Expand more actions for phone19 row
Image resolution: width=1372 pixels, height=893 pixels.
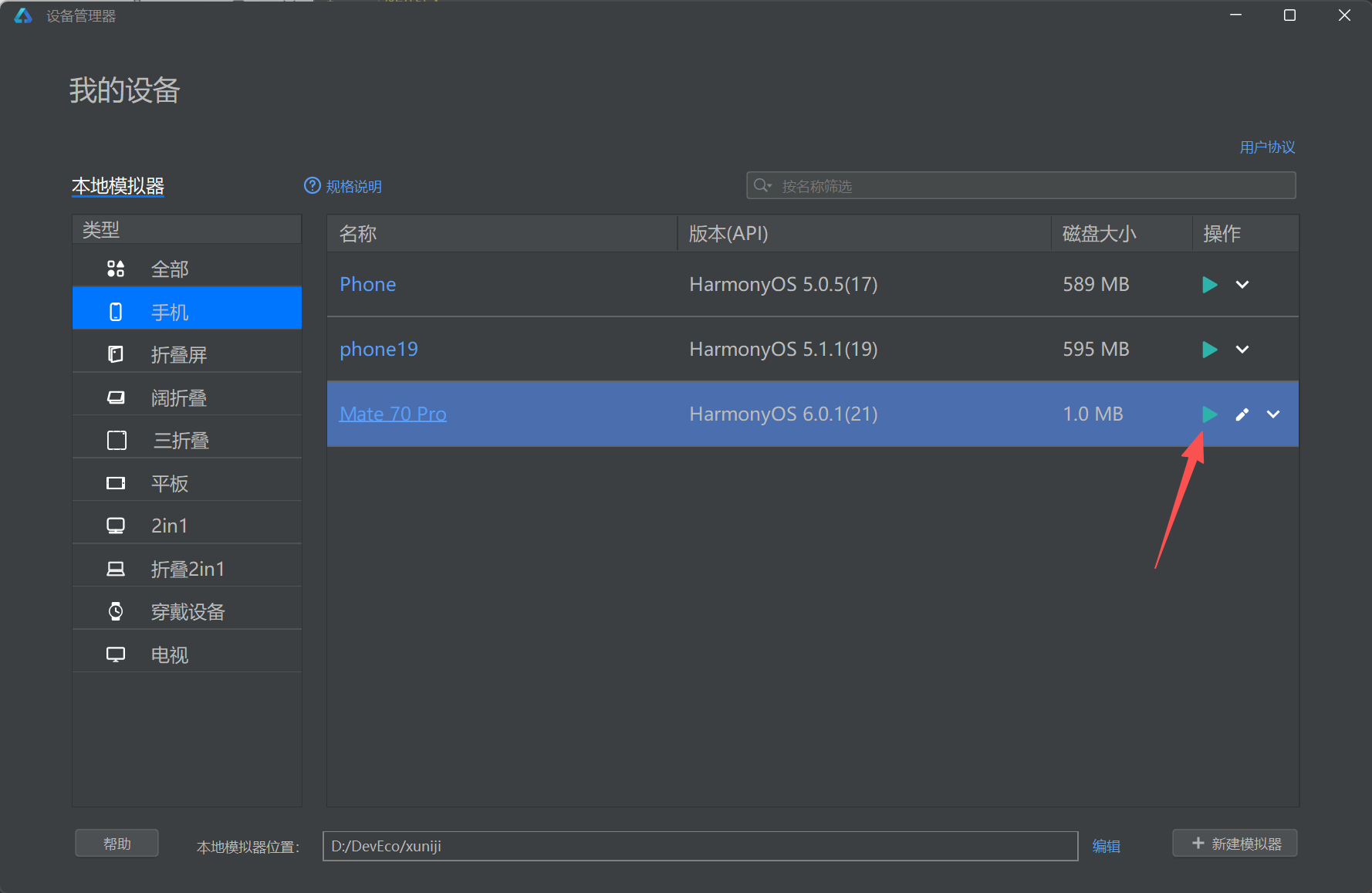click(1242, 350)
